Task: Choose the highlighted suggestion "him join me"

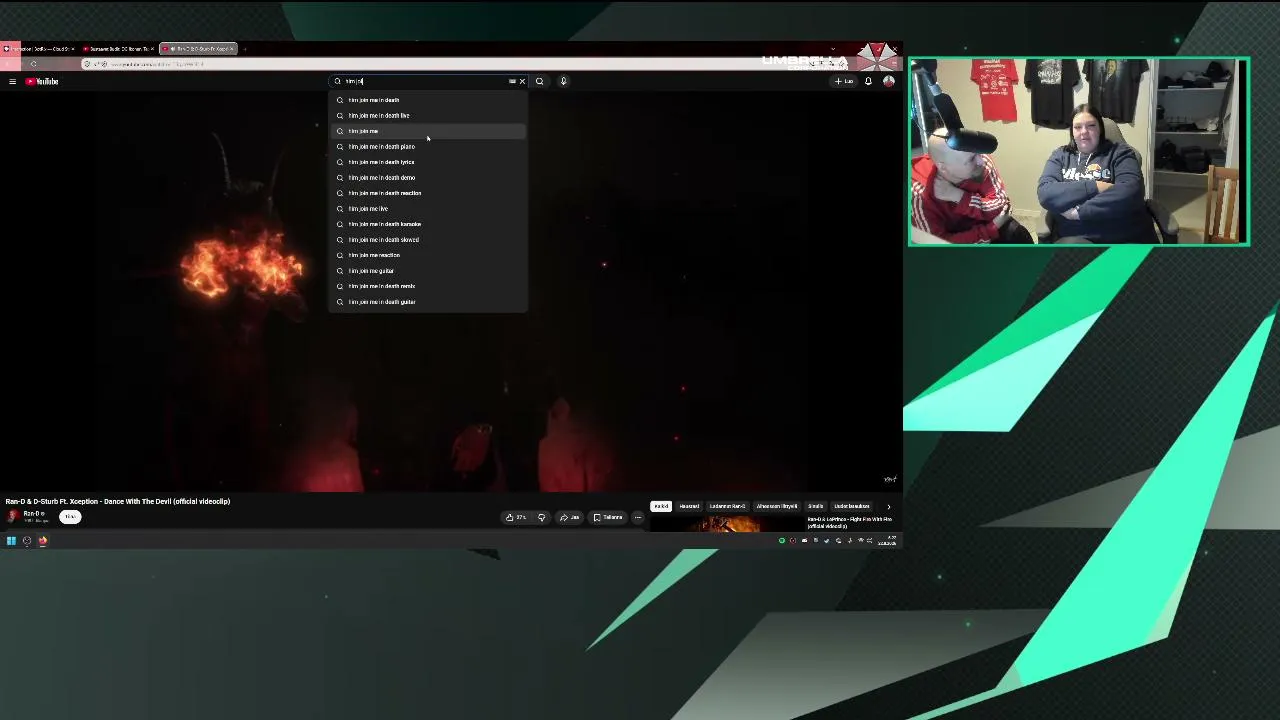Action: (x=428, y=131)
